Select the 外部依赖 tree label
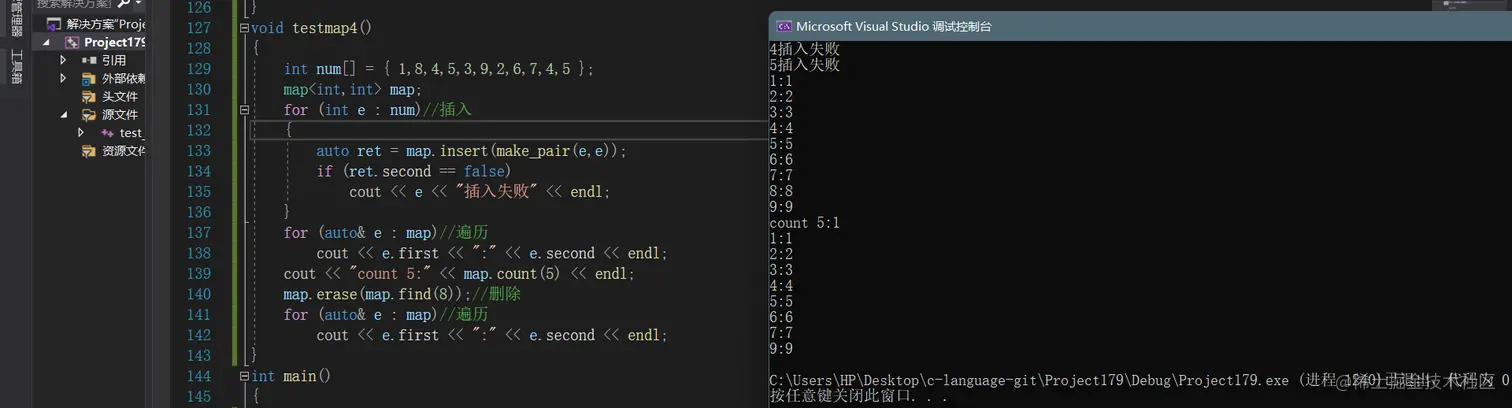The height and width of the screenshot is (408, 1512). [x=124, y=78]
